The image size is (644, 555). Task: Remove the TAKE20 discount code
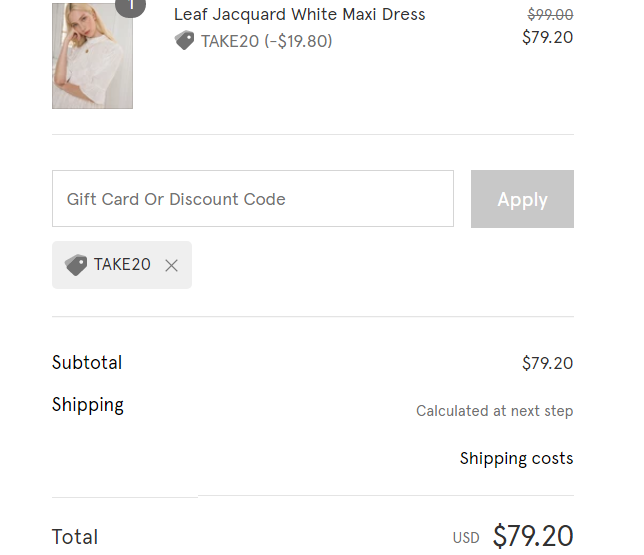click(171, 266)
